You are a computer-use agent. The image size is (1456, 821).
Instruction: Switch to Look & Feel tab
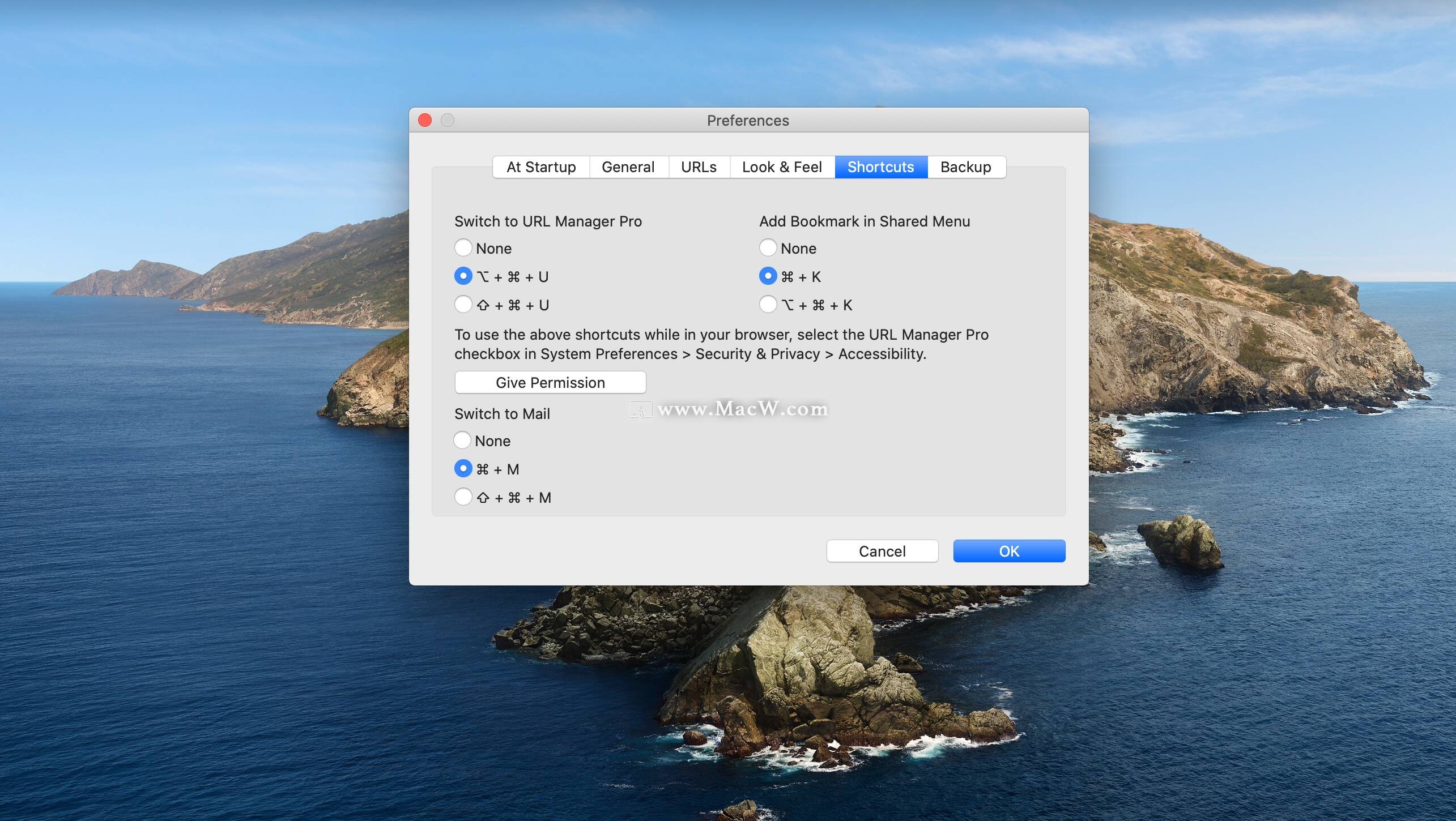[782, 166]
